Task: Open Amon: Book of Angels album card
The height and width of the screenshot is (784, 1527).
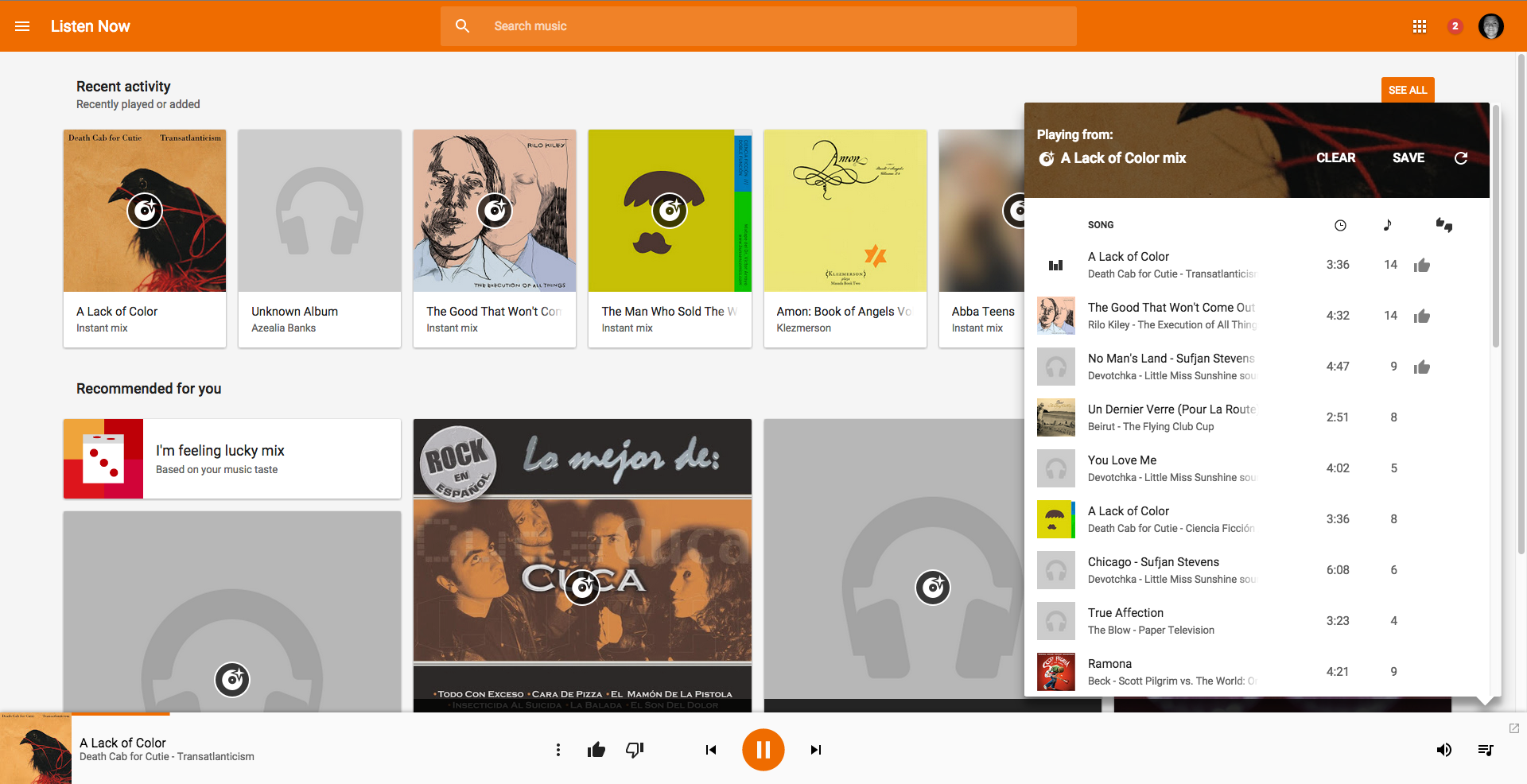Action: tap(845, 239)
